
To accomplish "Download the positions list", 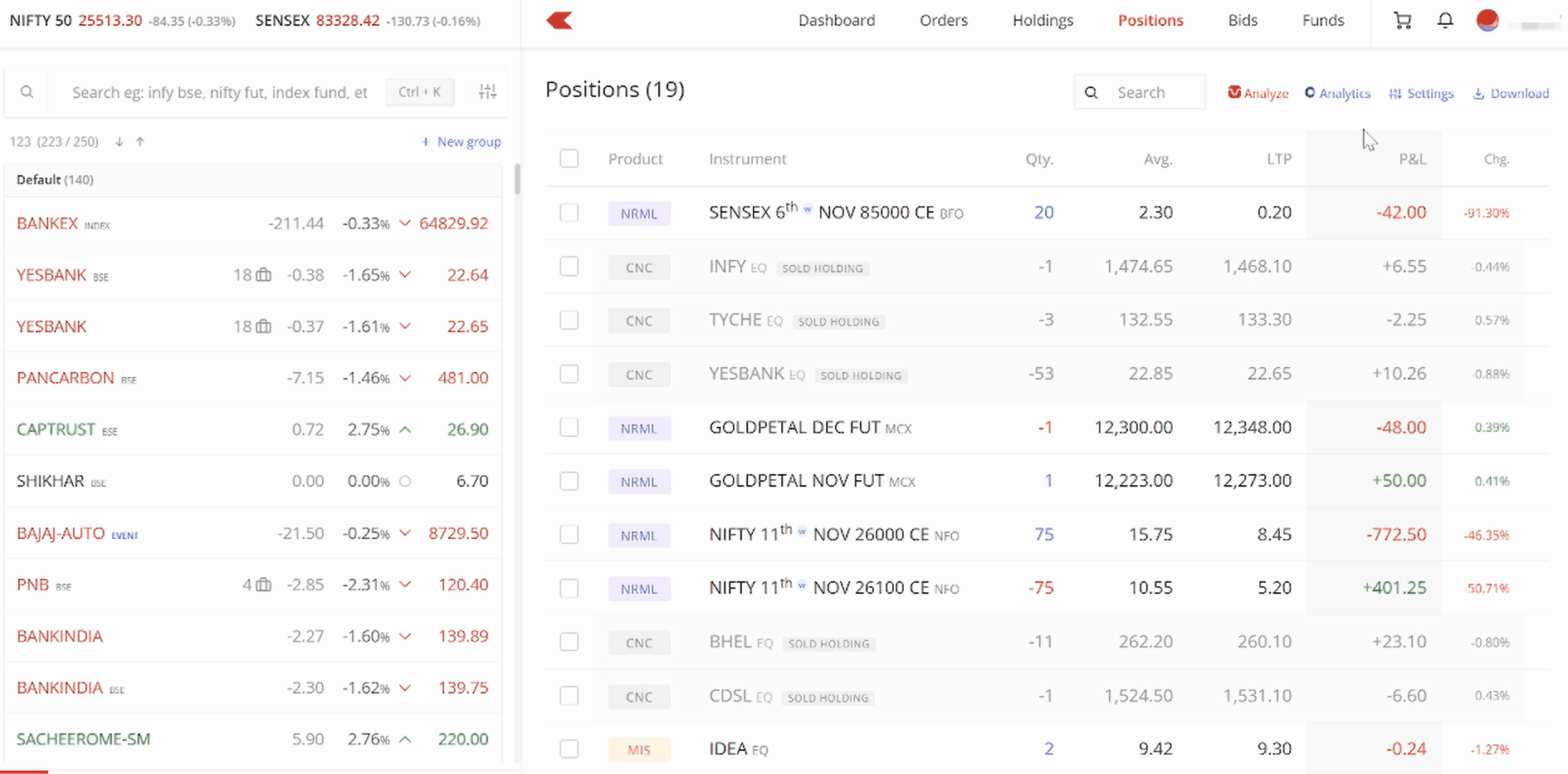I will coord(1511,93).
